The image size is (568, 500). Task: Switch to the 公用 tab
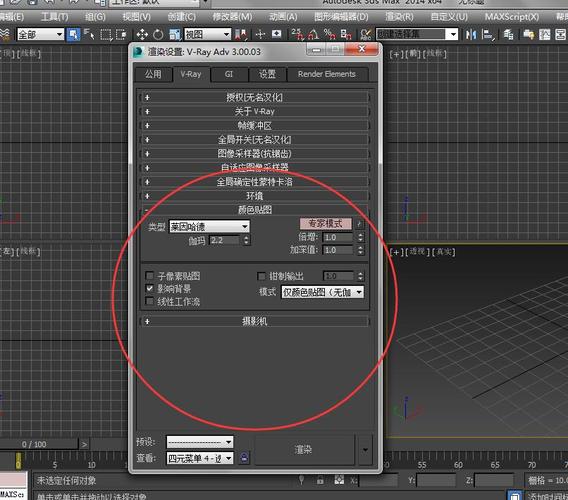tap(153, 74)
